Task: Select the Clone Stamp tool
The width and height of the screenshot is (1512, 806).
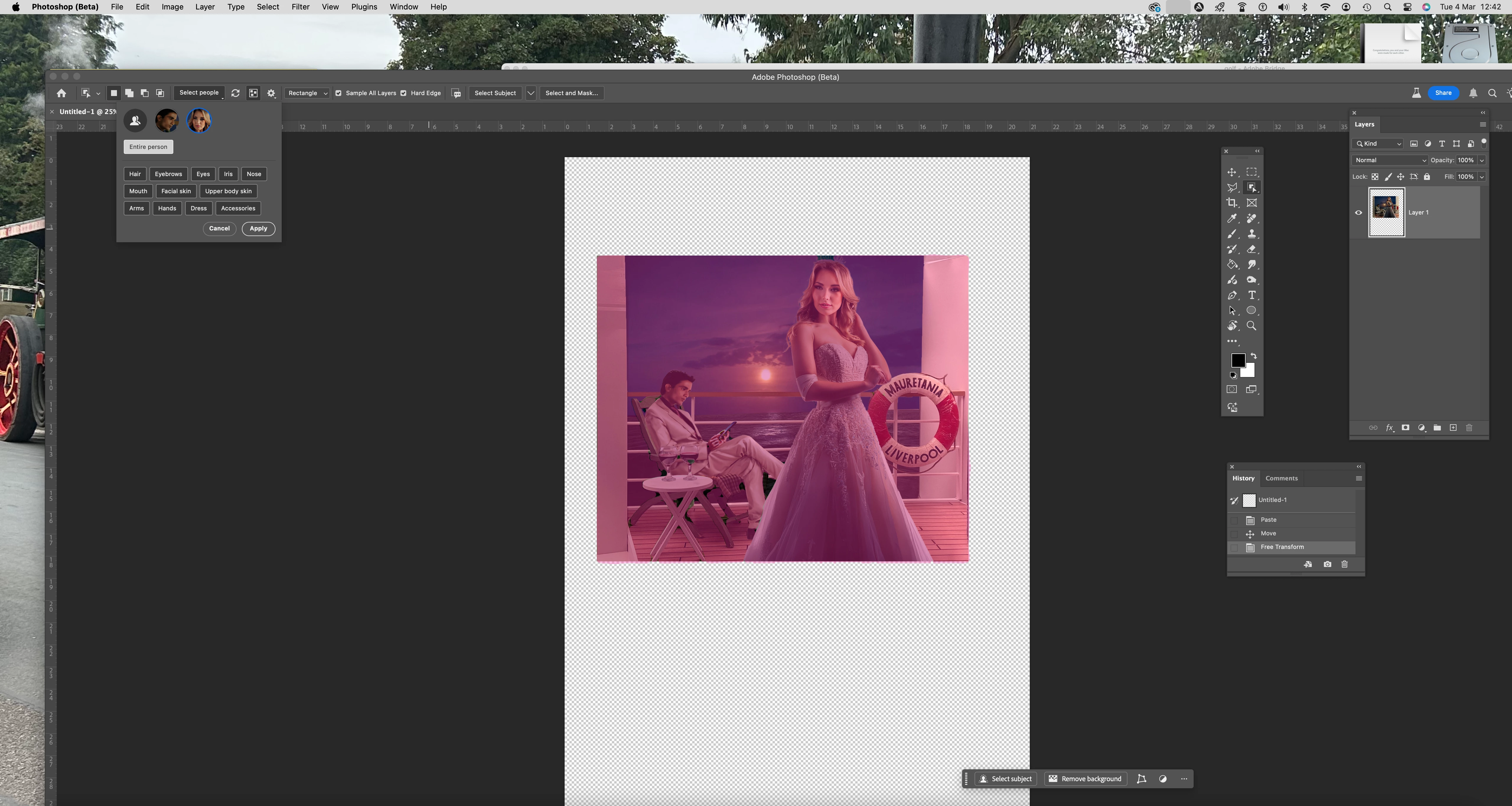Action: pos(1252,234)
